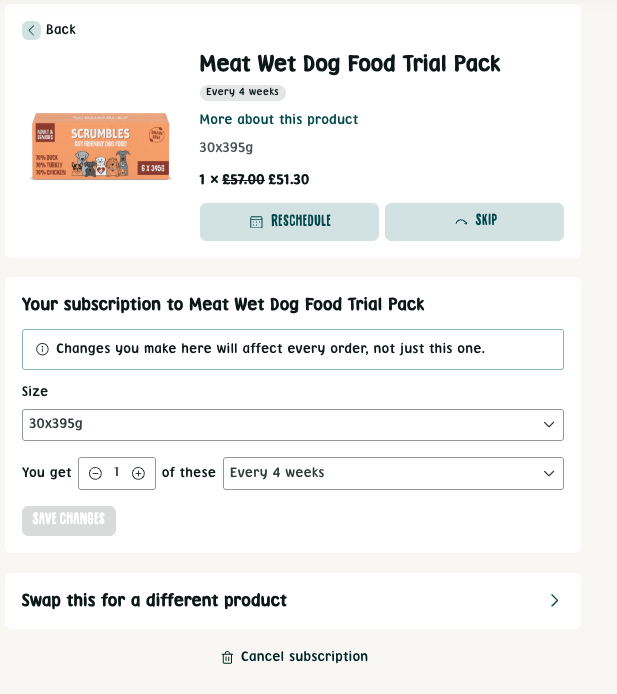This screenshot has width=617, height=694.
Task: Open the Every 4 weeks frequency dropdown
Action: (393, 474)
